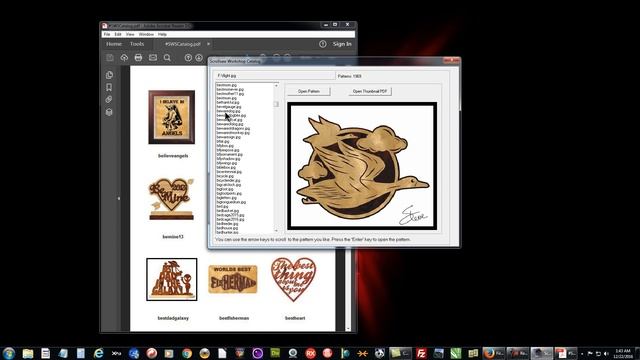The image size is (640, 360).
Task: Click the goose pattern preview image
Action: tap(362, 166)
